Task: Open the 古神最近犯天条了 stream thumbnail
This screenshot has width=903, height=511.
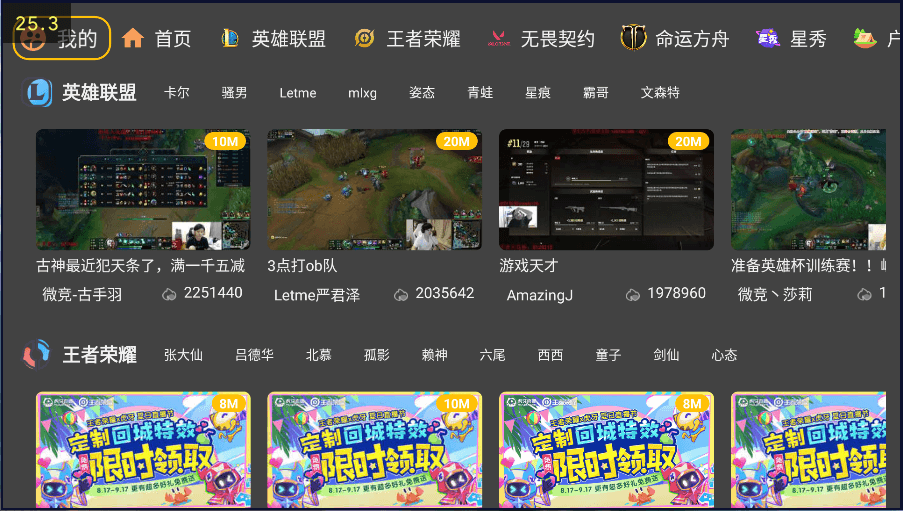Action: [x=143, y=190]
